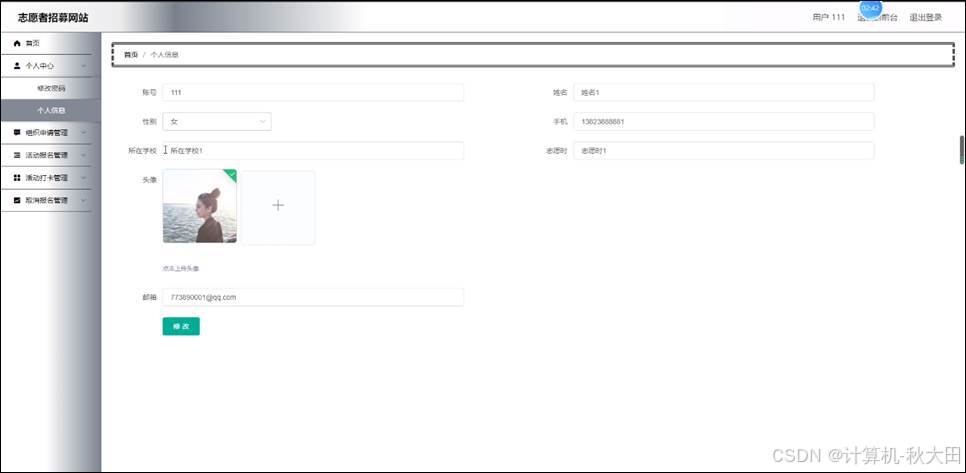Screen dimensions: 966x473
Task: Click the page vertical scrollbar handle
Action: [x=962, y=149]
